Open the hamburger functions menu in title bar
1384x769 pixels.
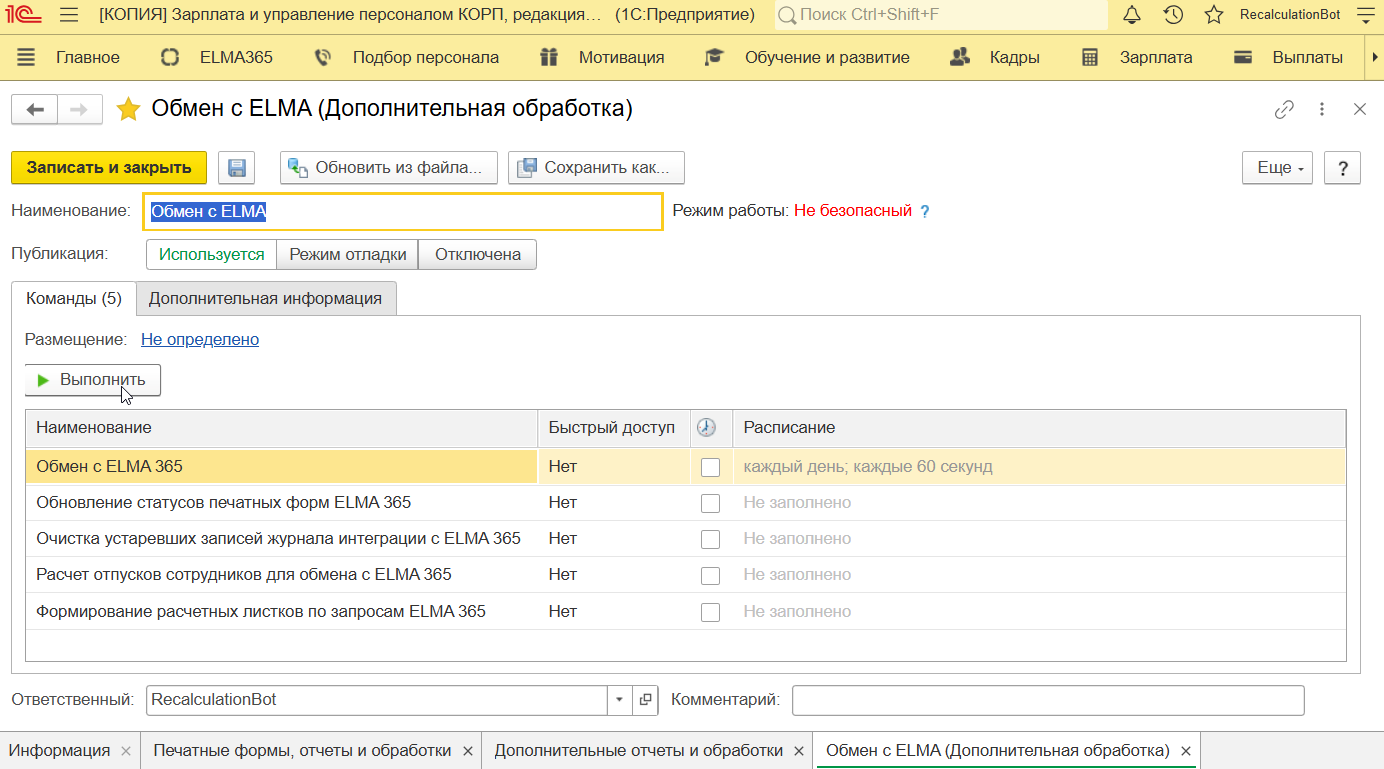click(69, 15)
